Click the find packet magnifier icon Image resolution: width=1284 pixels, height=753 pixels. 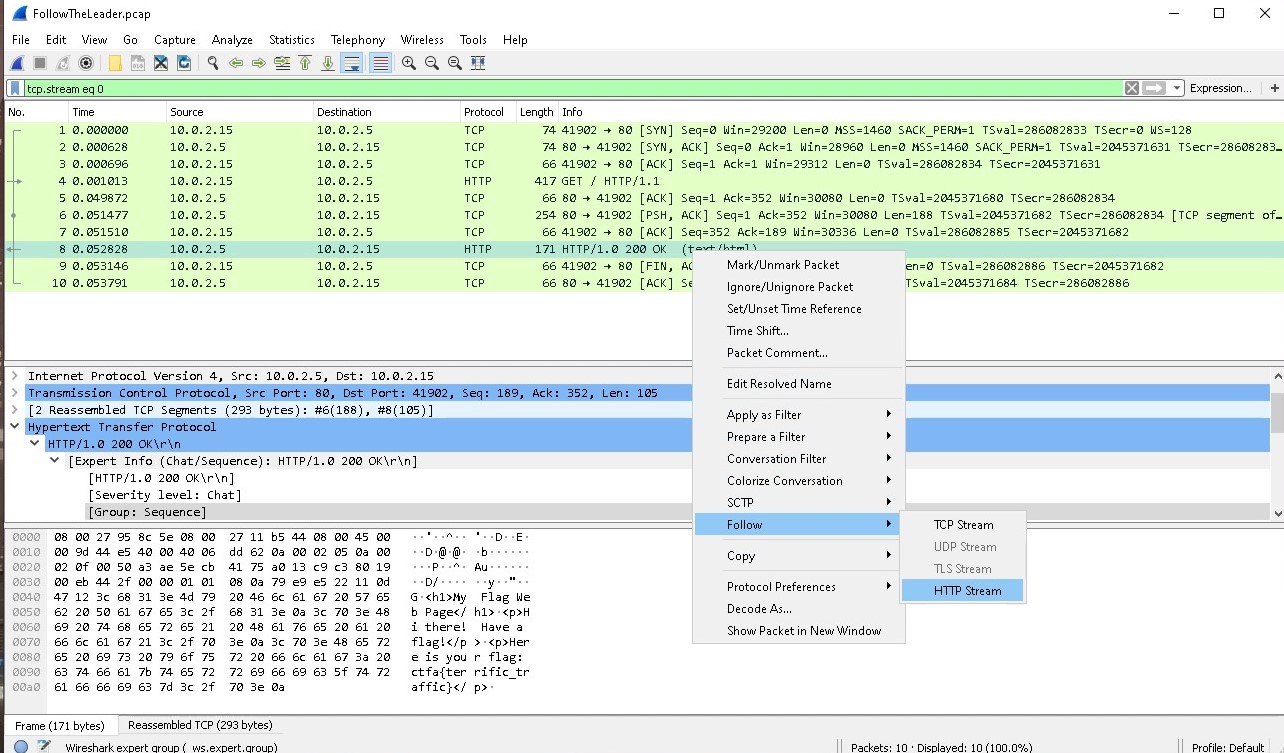[213, 63]
